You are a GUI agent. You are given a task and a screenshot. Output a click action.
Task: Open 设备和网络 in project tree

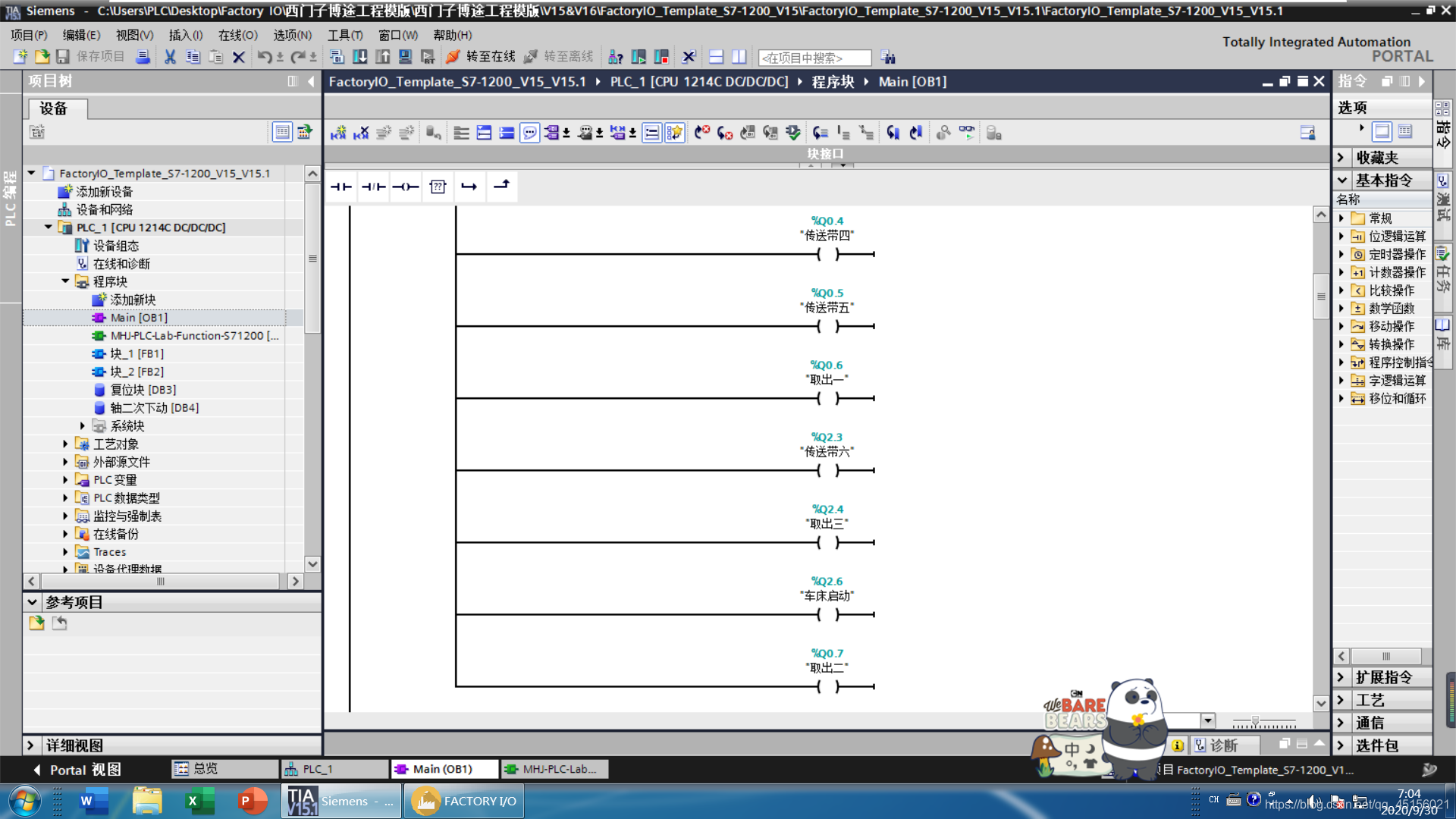[x=96, y=210]
